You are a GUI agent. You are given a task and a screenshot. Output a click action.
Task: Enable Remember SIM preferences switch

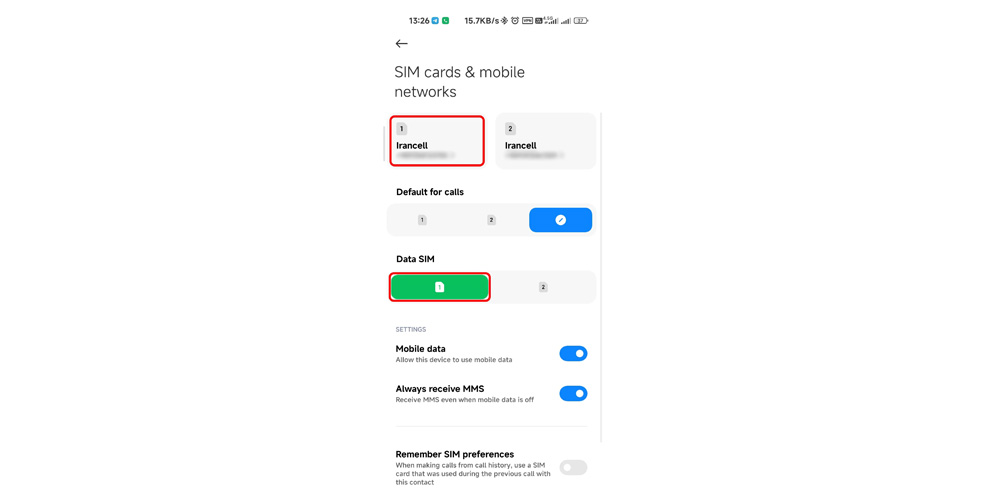[x=573, y=467]
